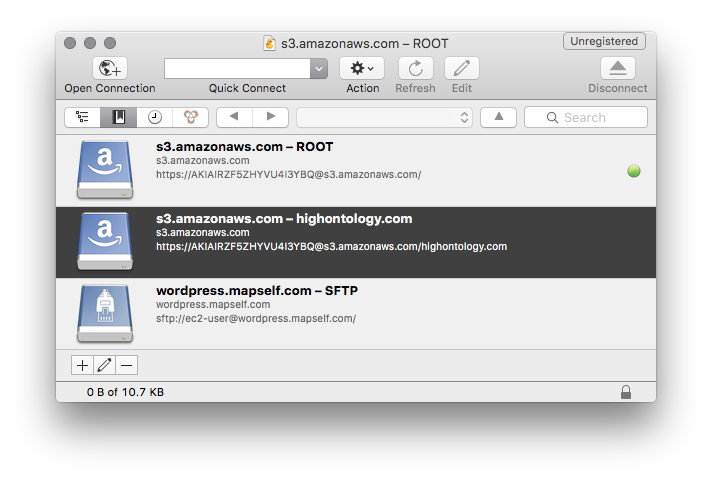Add a new bookmark with plus button
The height and width of the screenshot is (482, 712).
pos(82,365)
